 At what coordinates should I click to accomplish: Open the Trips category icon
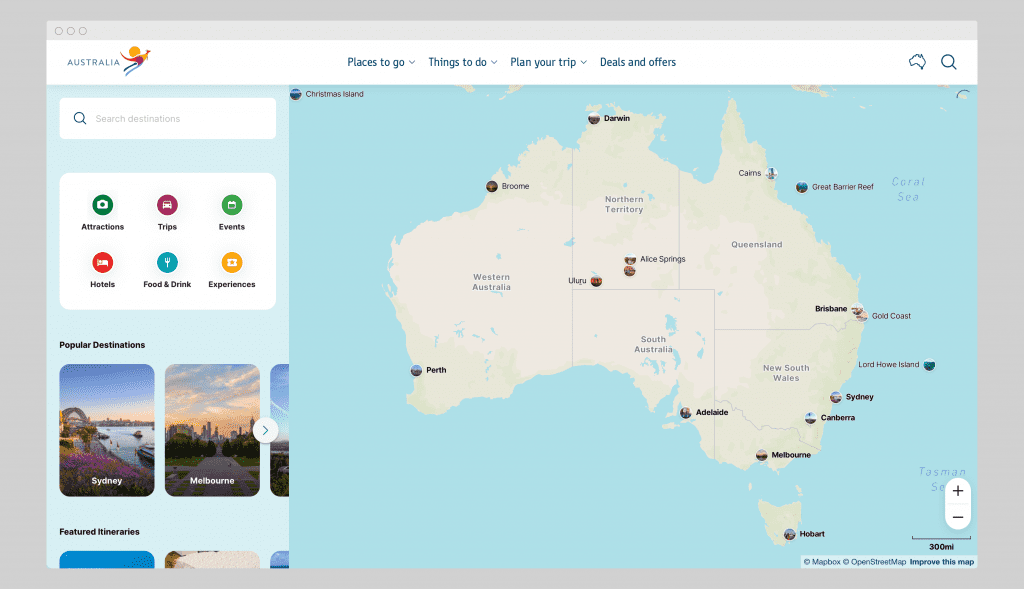167,204
